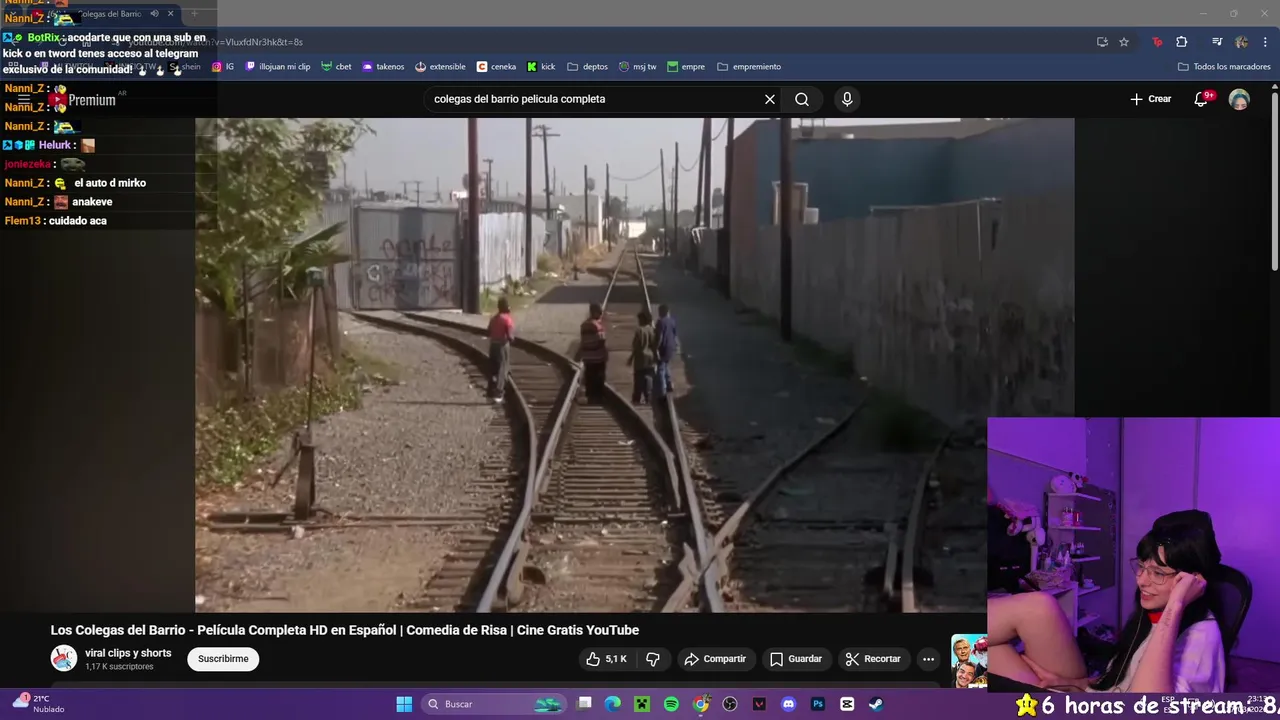Click recommended video thumbnail beside actions
Screen dimensions: 1280x720
pyautogui.click(x=968, y=661)
